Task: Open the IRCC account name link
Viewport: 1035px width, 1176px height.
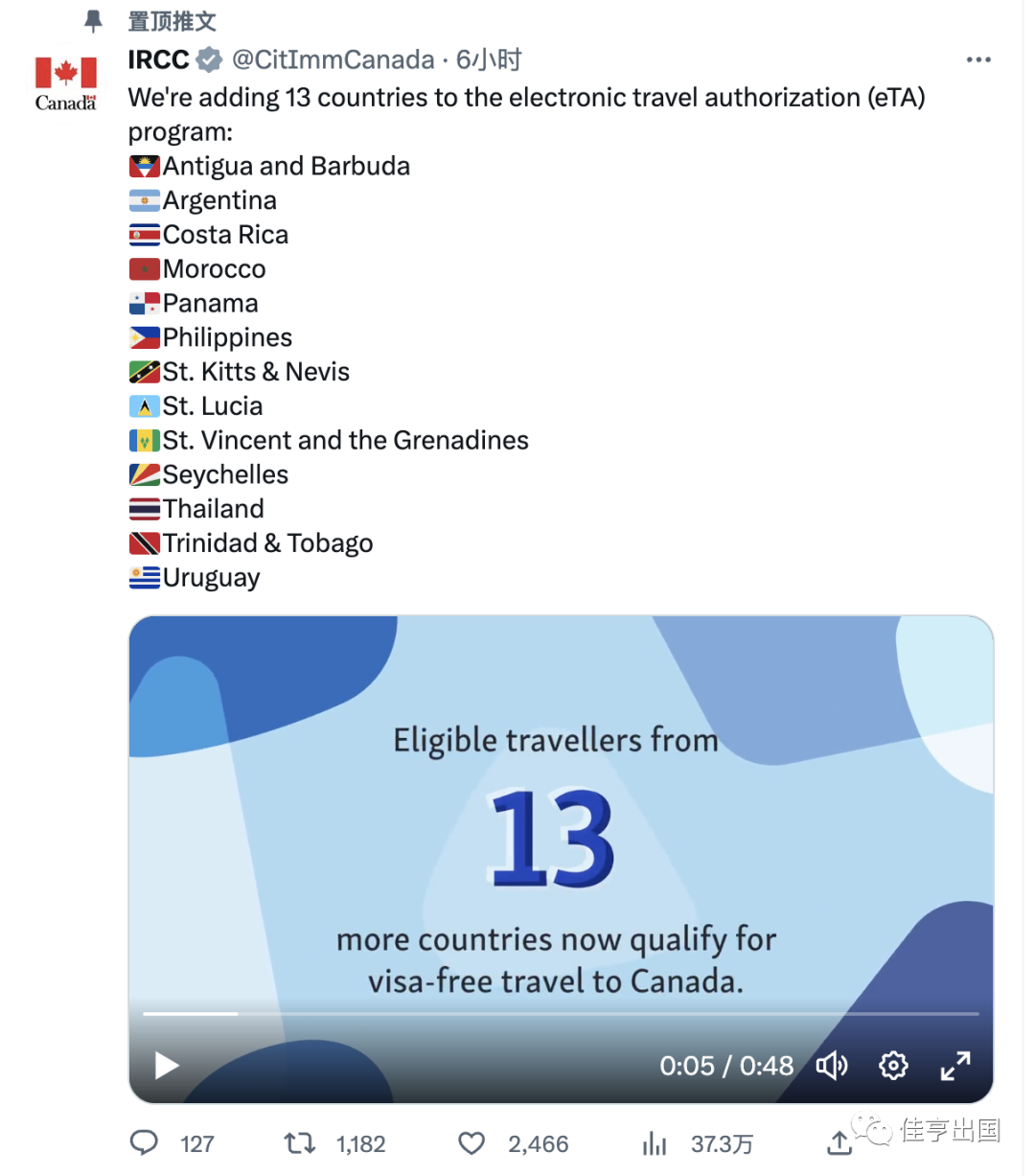Action: click(158, 59)
